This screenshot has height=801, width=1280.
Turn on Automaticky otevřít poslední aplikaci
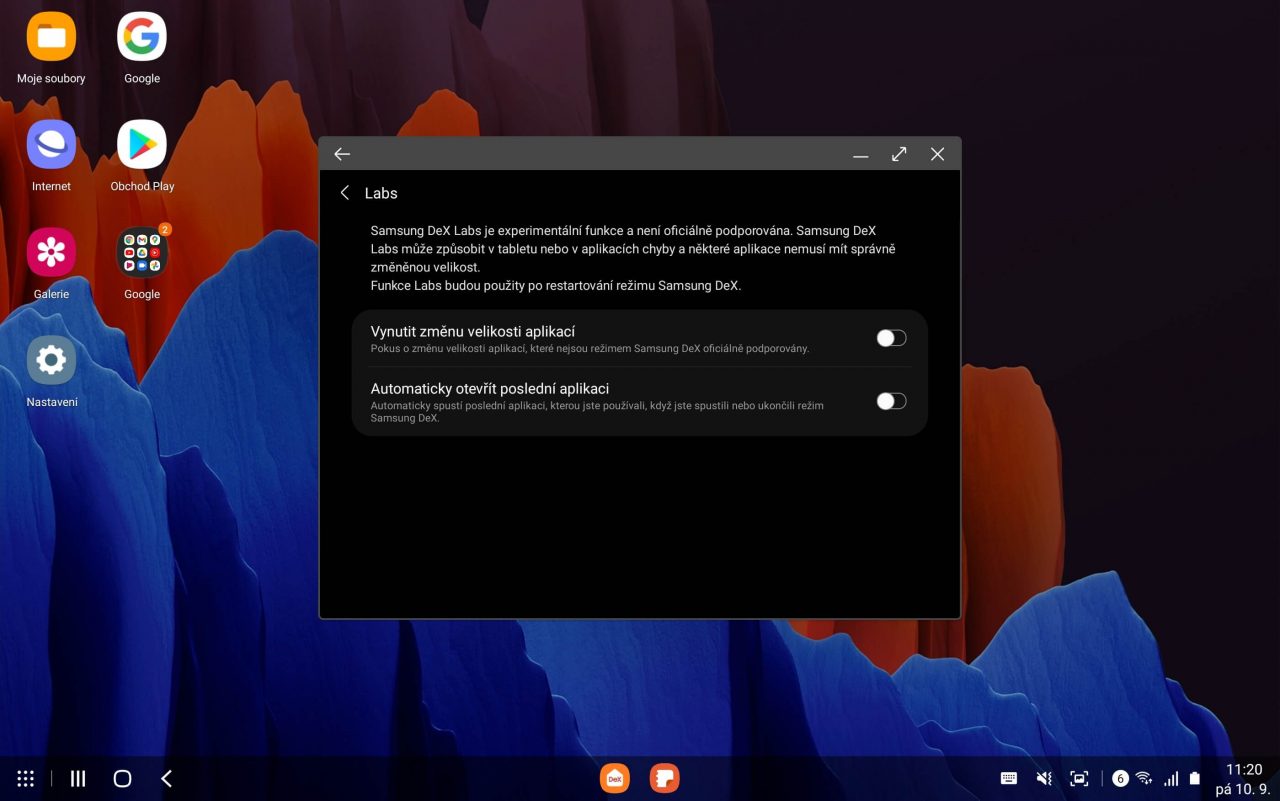click(891, 401)
